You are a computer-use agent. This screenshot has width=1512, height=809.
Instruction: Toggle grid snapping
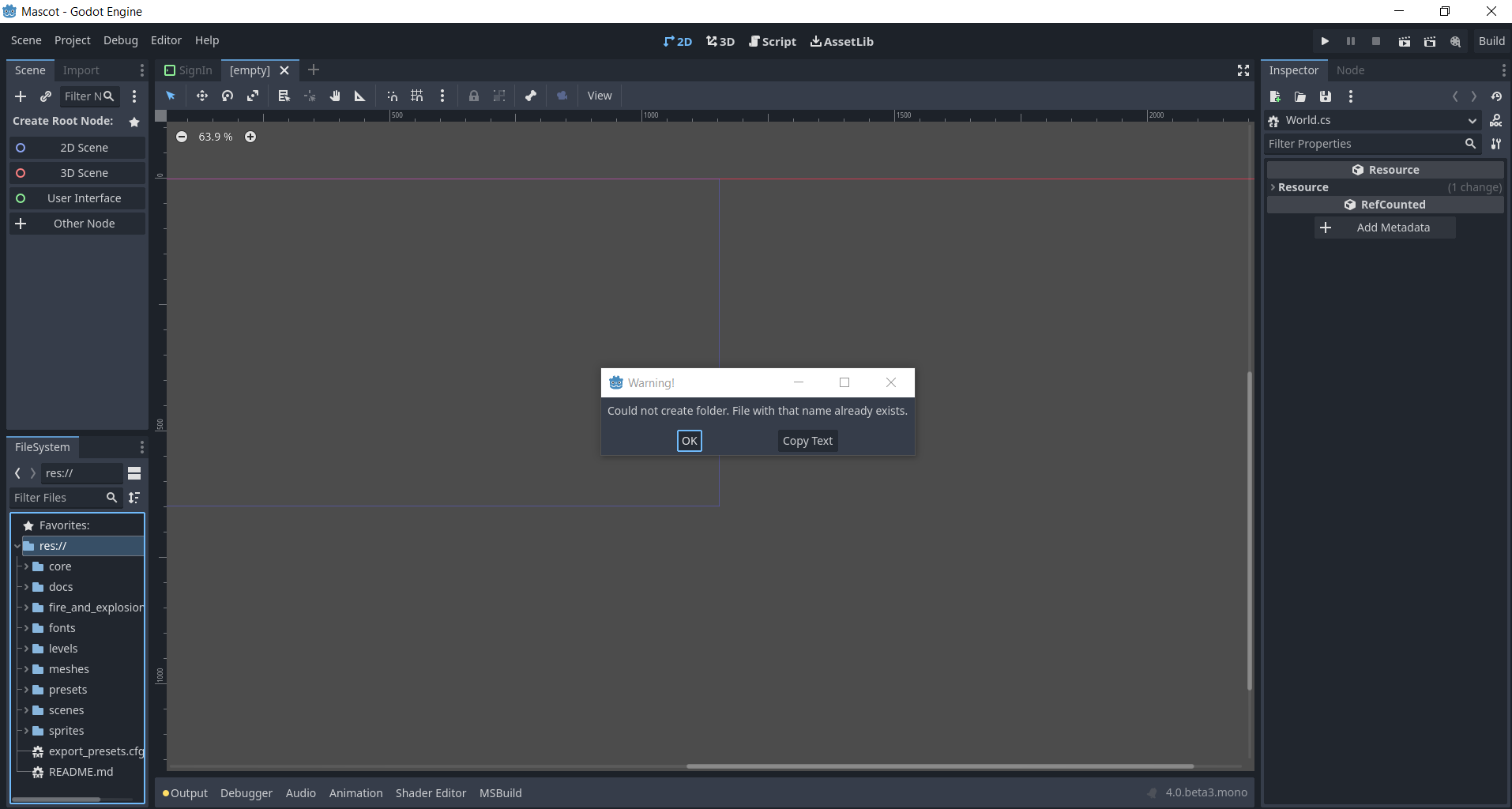pos(417,96)
